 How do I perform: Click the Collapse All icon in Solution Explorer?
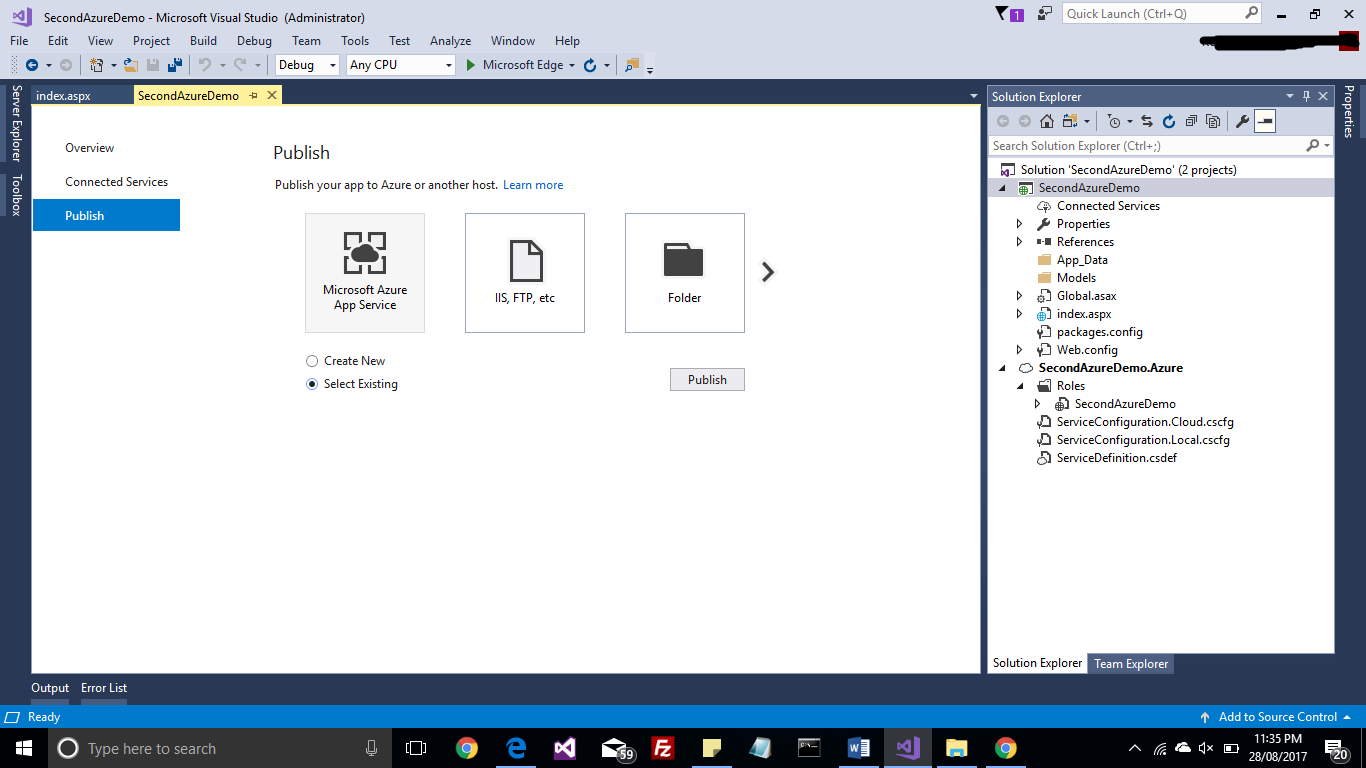click(1191, 121)
